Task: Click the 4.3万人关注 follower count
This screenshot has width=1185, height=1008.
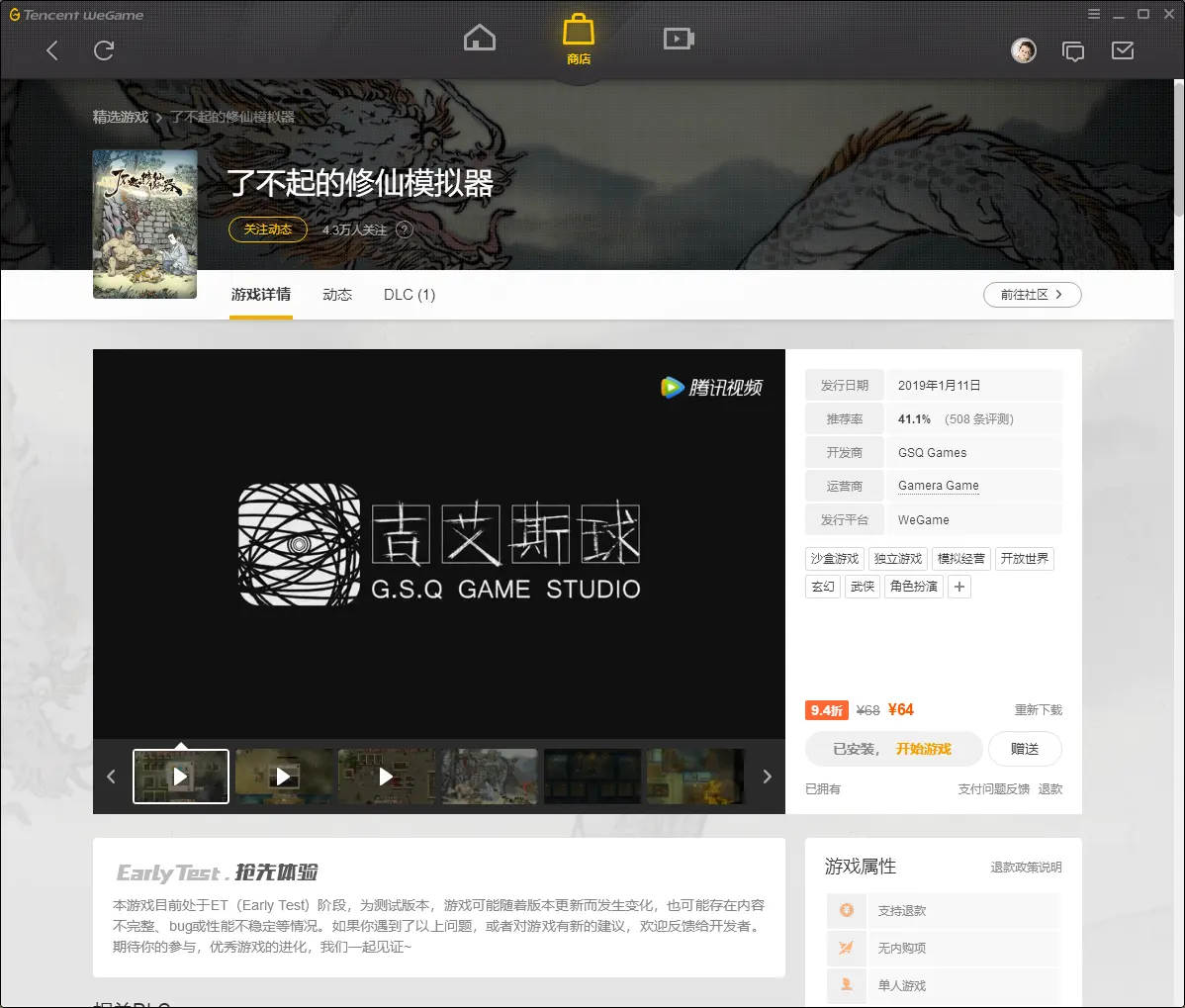Action: pyautogui.click(x=354, y=229)
